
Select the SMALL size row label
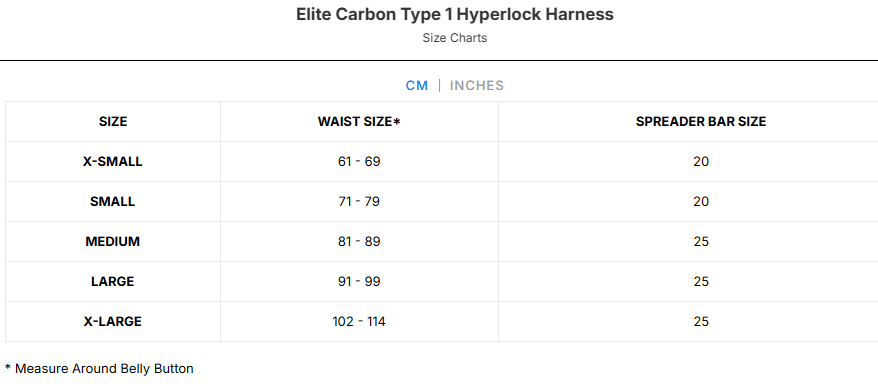[x=113, y=202]
